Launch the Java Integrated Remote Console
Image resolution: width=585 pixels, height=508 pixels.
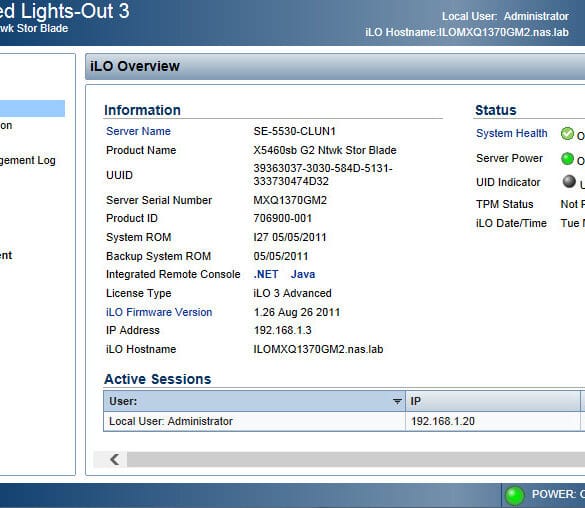(x=303, y=274)
